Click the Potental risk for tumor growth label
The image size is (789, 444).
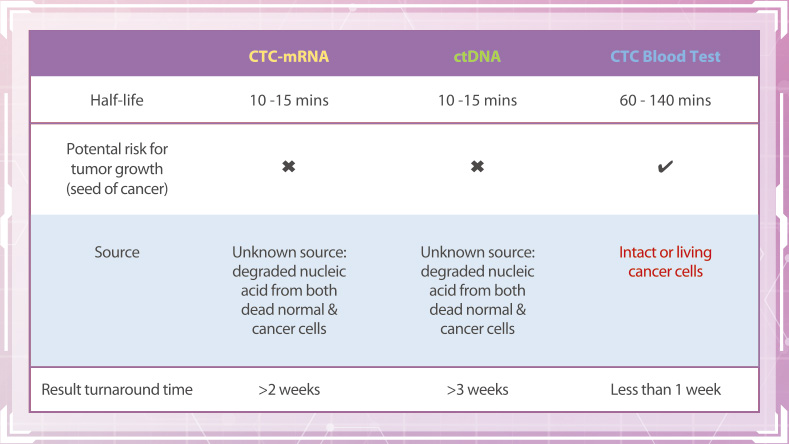(x=117, y=169)
